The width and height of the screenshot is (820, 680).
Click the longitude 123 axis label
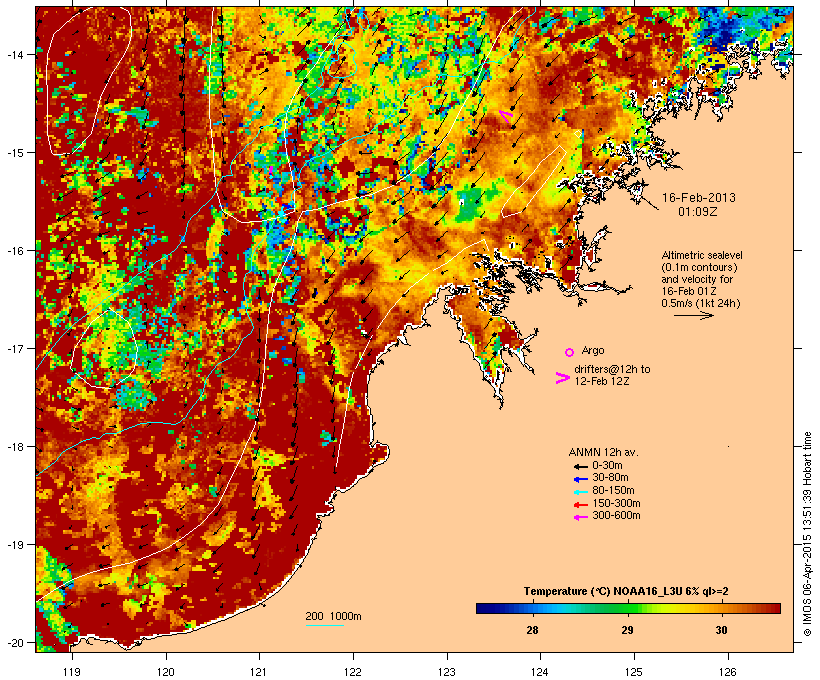point(447,672)
